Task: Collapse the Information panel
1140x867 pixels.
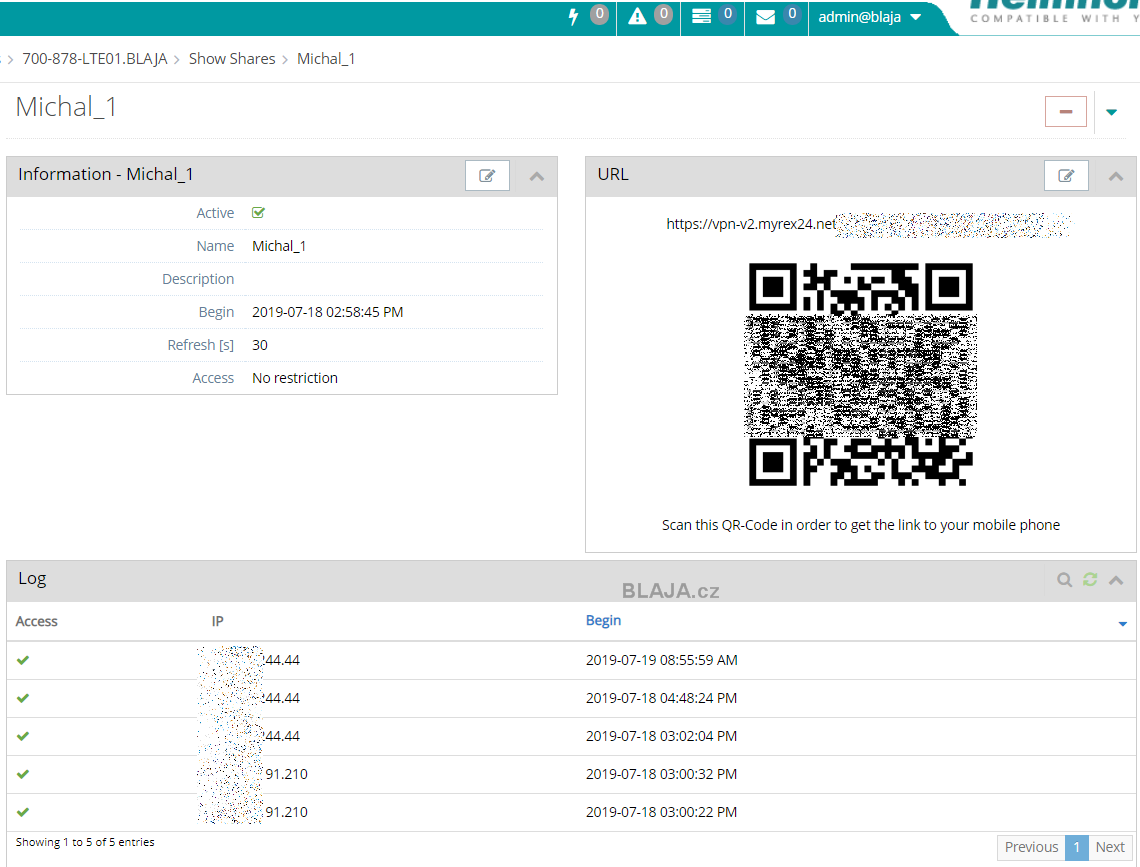Action: [537, 176]
